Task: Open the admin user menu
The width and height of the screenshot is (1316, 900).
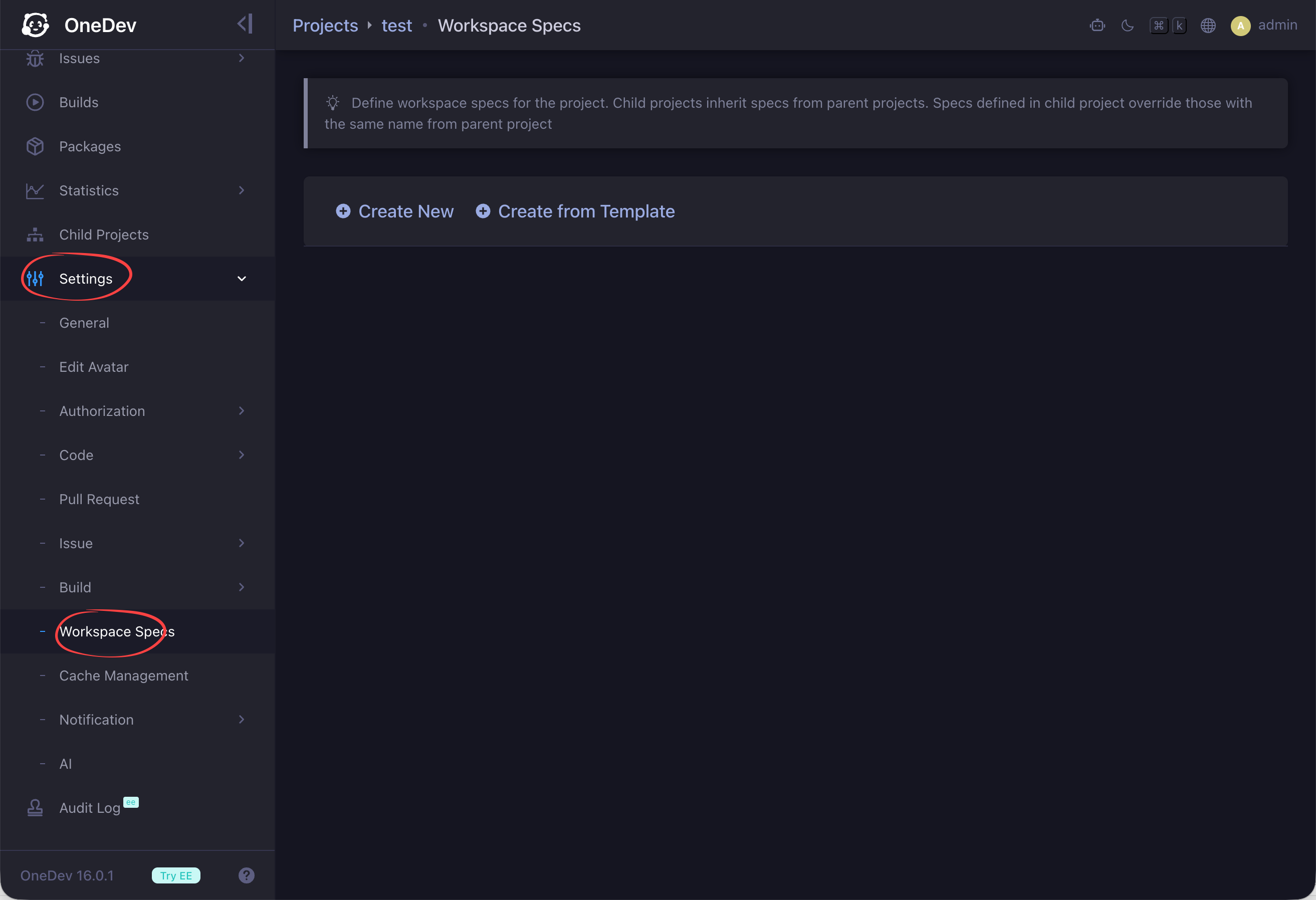Action: pyautogui.click(x=1277, y=25)
